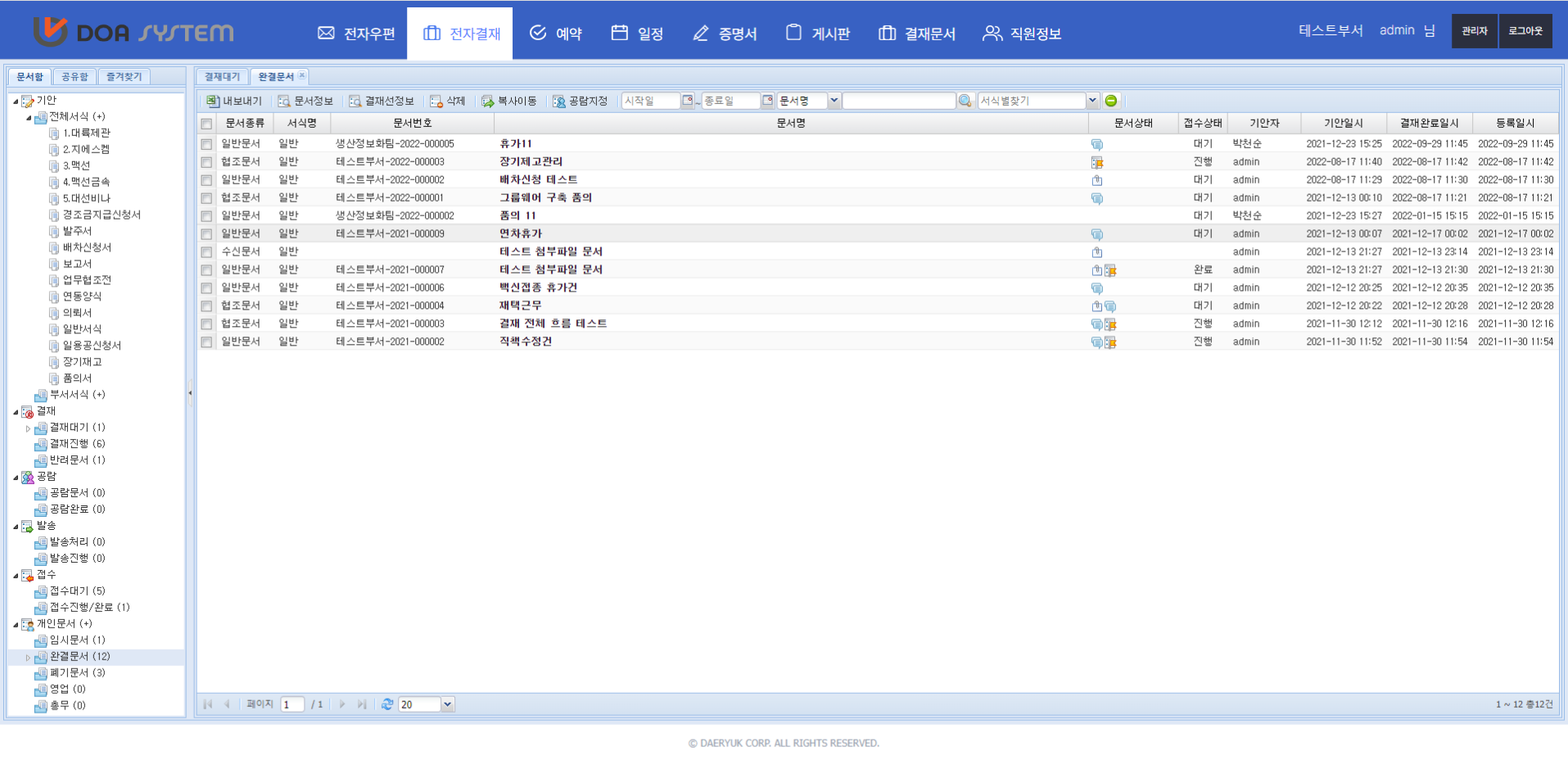
Task: Click the search keyword input field
Action: [898, 101]
